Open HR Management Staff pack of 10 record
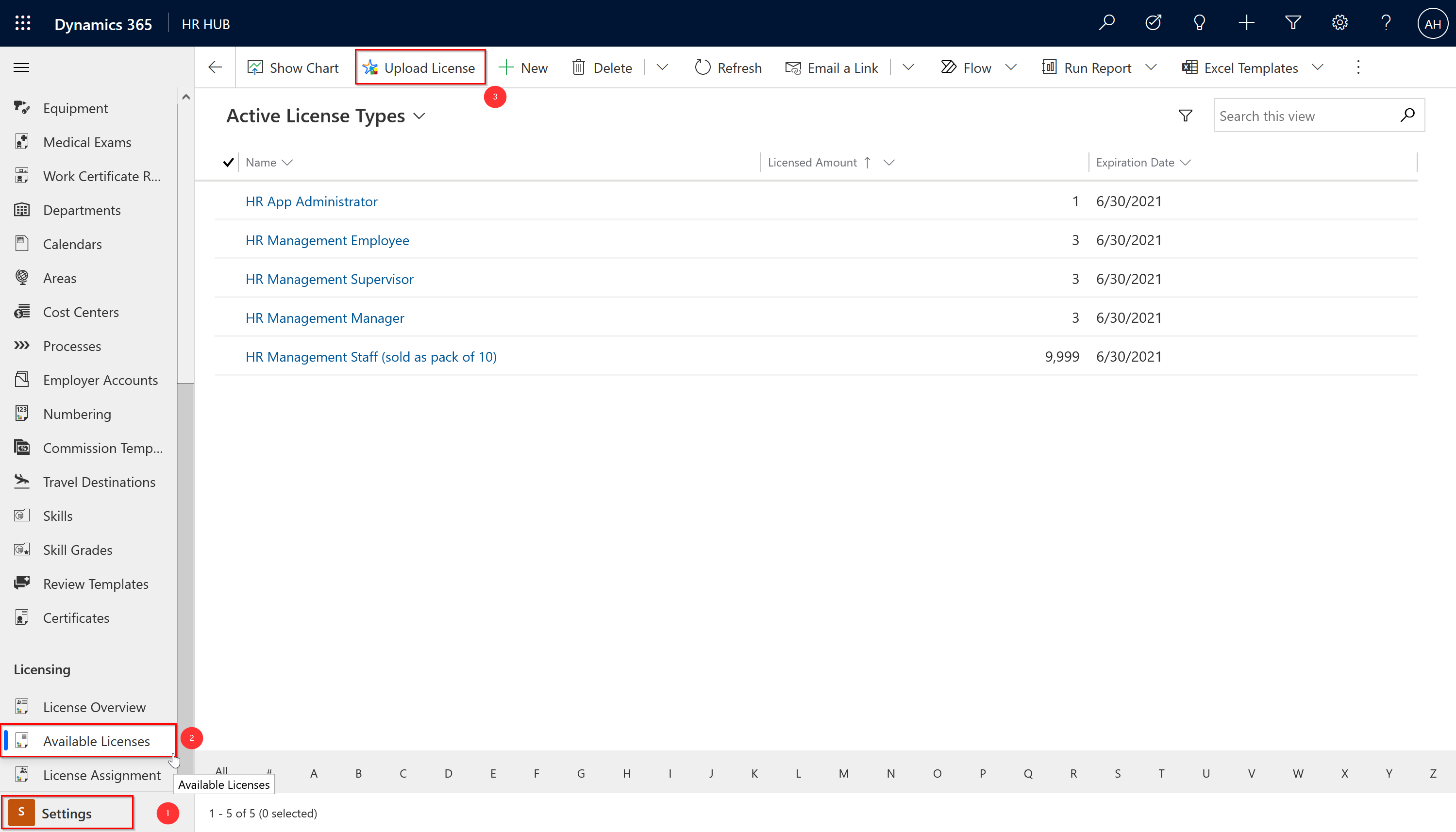This screenshot has width=1456, height=832. [x=371, y=357]
